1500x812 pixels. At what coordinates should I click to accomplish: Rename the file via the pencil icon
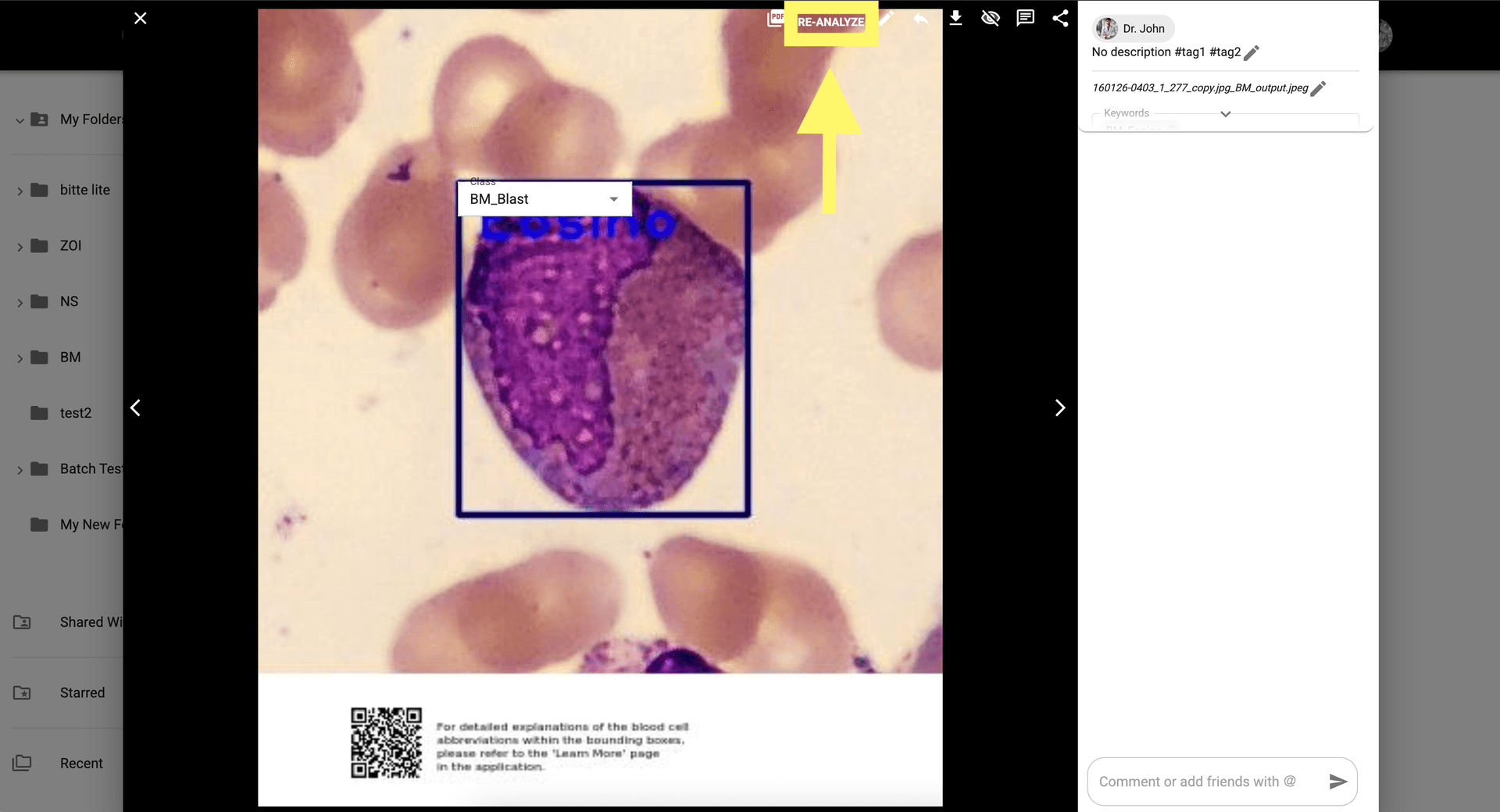[1318, 89]
